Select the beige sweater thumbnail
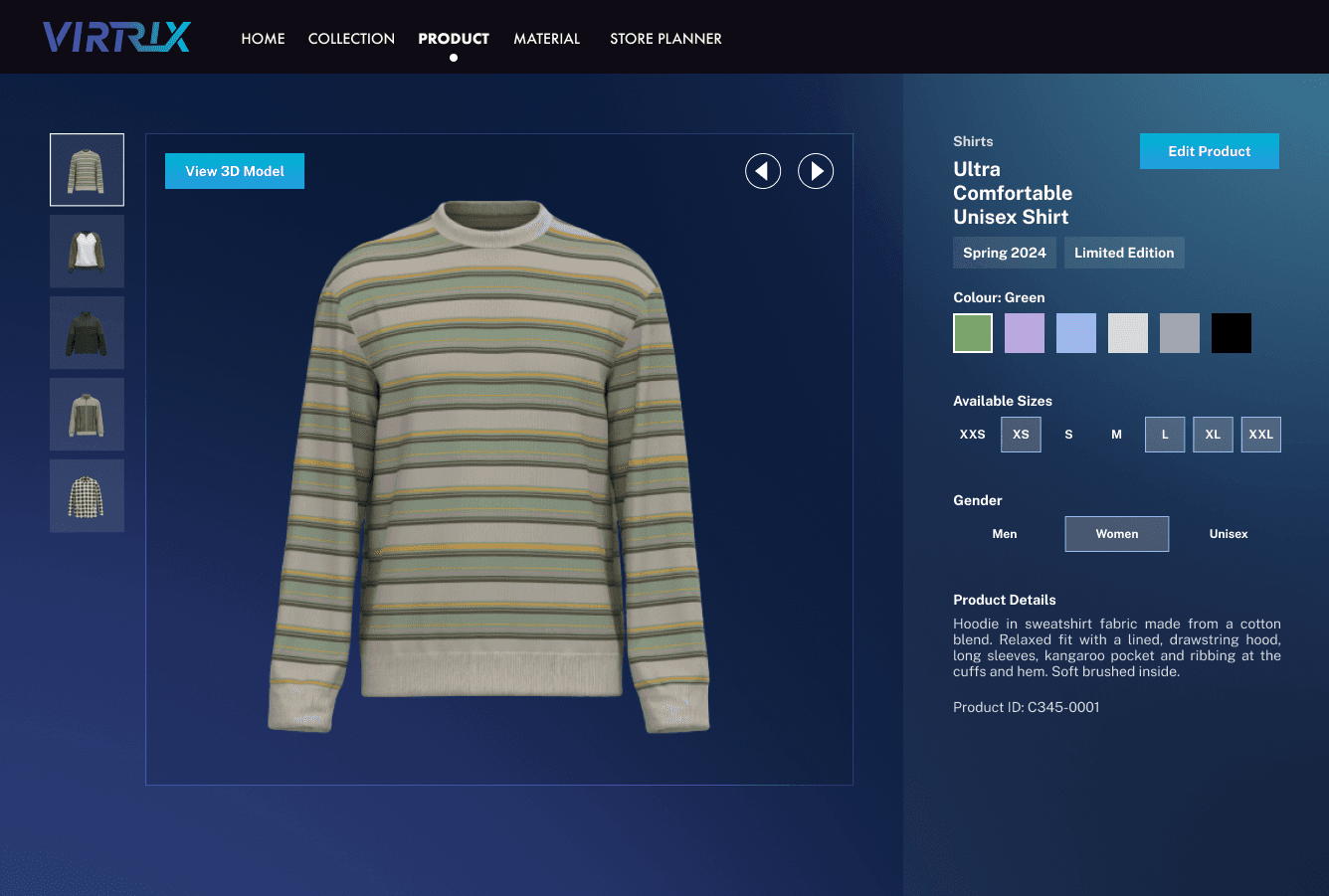Screen dimensions: 1329x896 [87, 414]
